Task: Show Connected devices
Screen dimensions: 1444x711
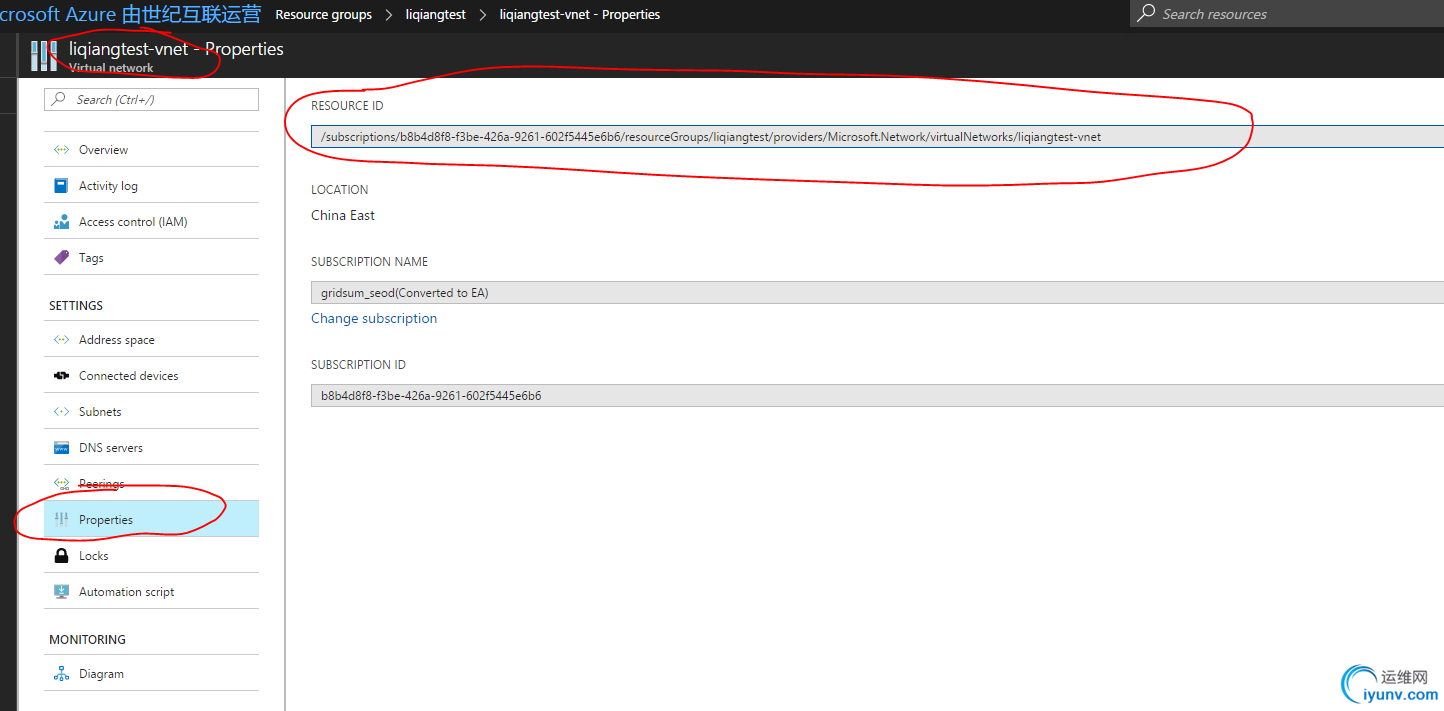Action: 151,376
